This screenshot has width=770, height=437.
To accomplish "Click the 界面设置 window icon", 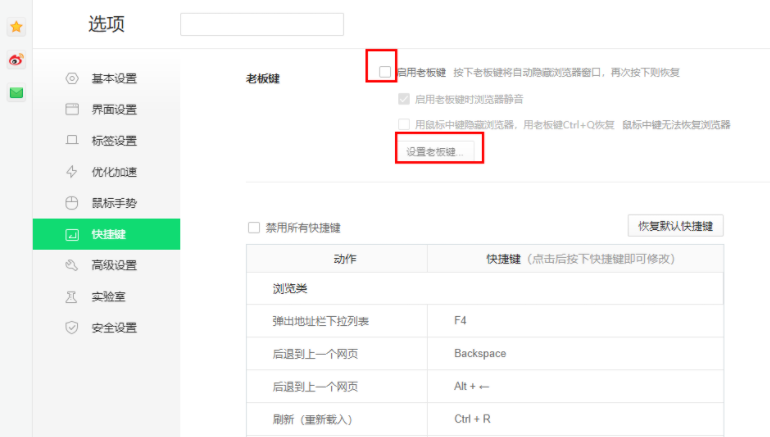I will point(72,109).
